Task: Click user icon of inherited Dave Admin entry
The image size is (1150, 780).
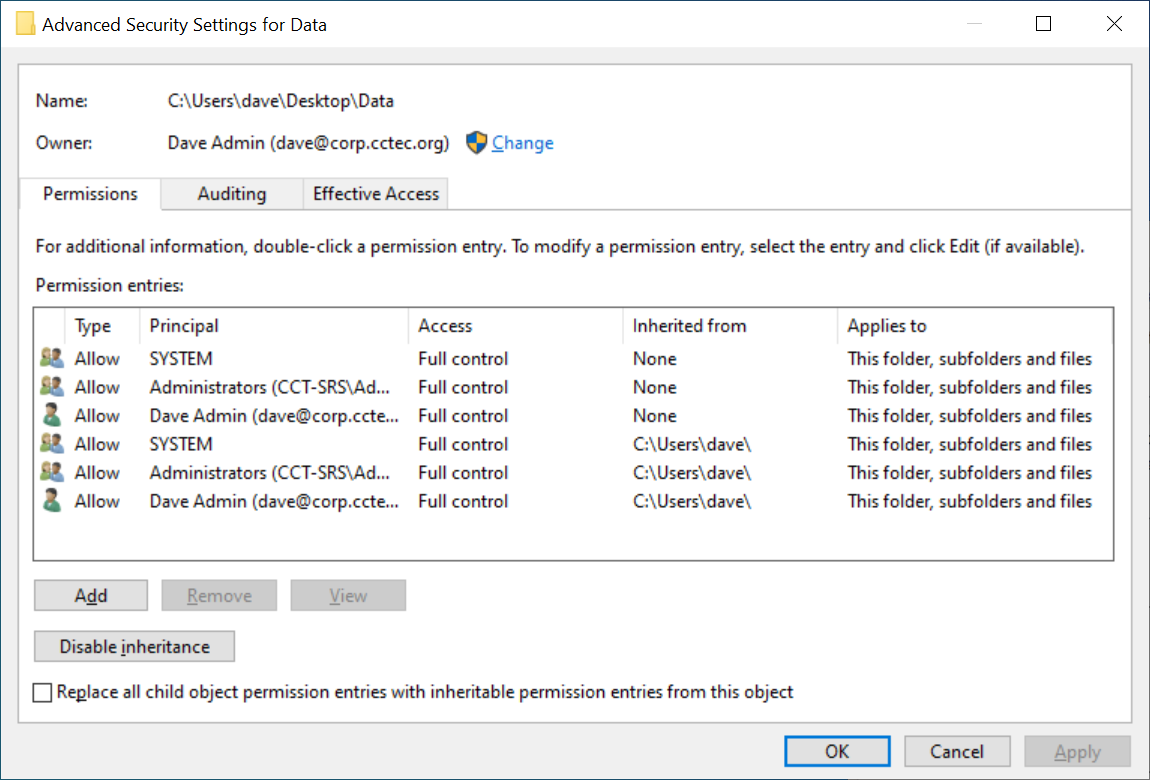Action: [x=52, y=501]
